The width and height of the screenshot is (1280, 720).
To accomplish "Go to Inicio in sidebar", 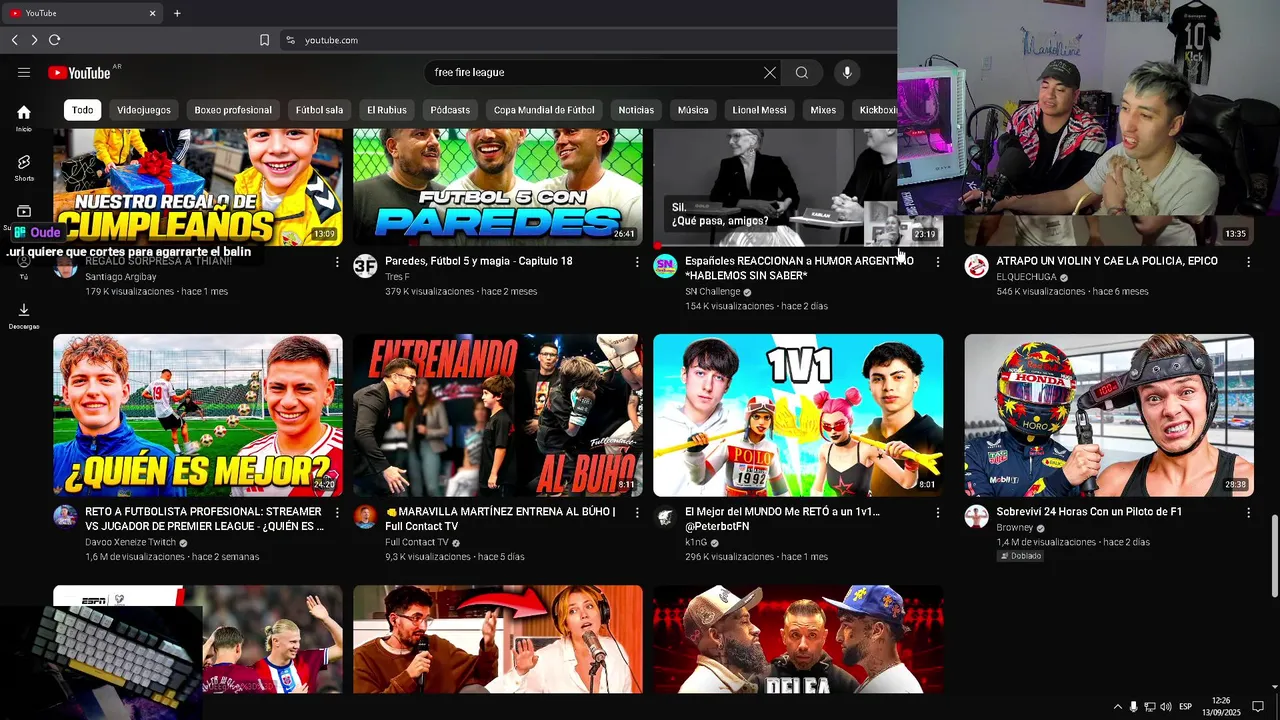I will pos(24,118).
